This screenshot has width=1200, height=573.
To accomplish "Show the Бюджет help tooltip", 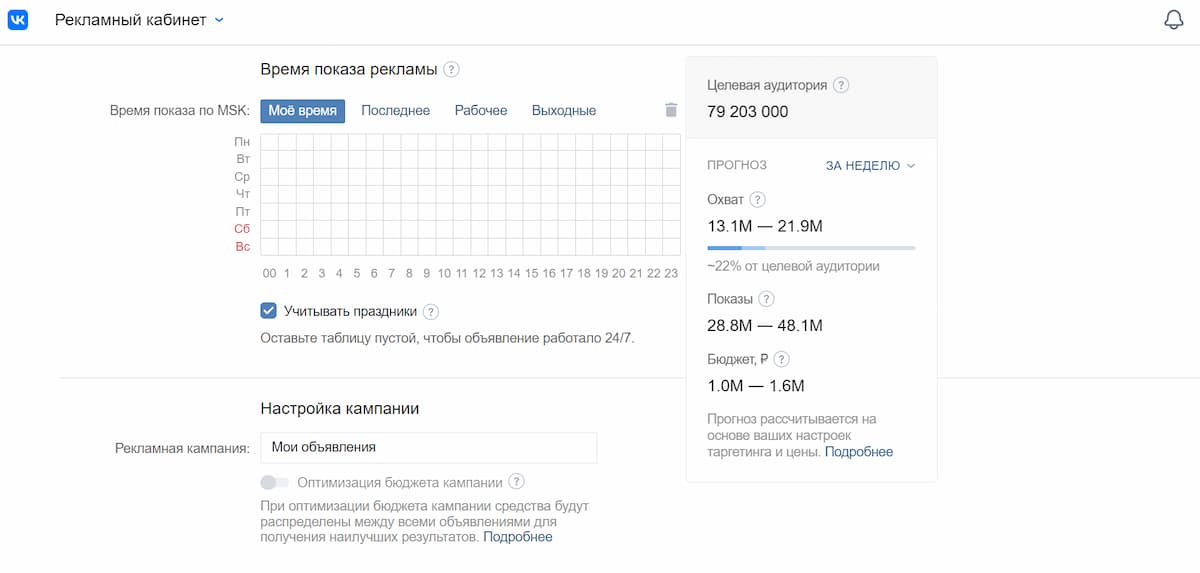I will click(782, 359).
